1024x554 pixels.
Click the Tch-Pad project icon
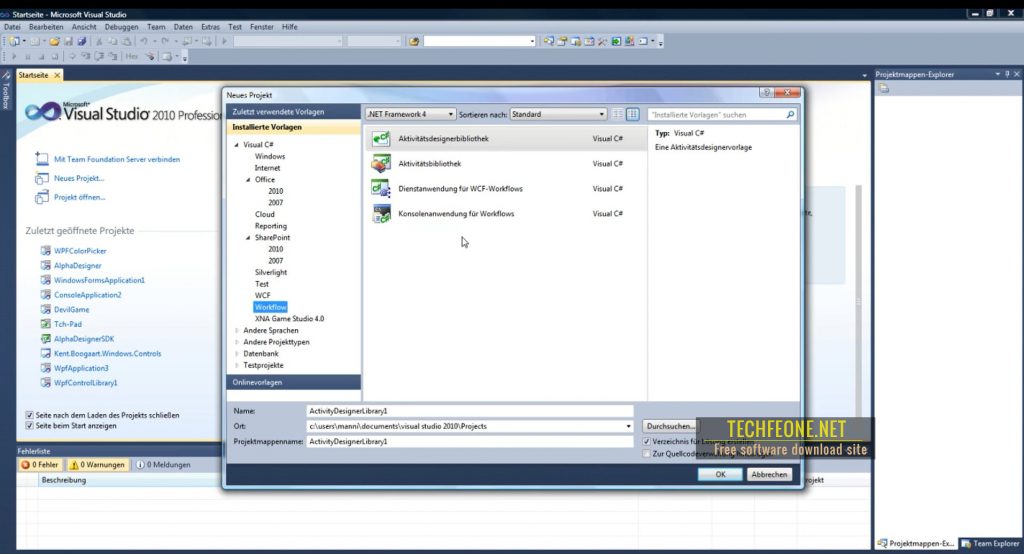(46, 323)
